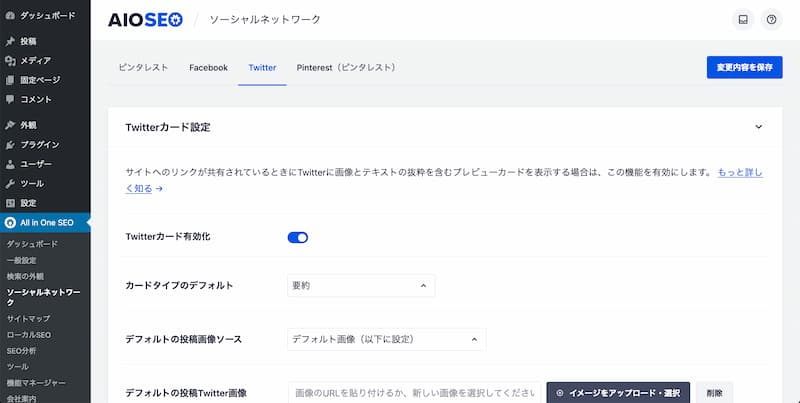This screenshot has width=800, height=403.
Task: Click the wrench icon next to ツール
Action: click(10, 184)
